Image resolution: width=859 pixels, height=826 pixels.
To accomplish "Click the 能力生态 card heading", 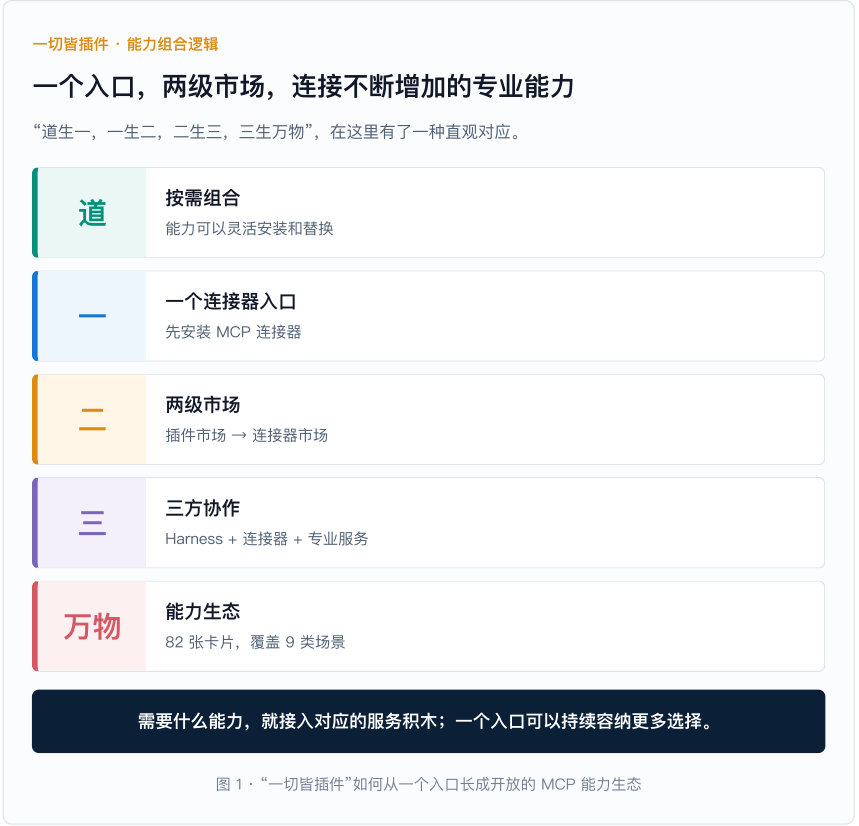I will click(x=203, y=611).
